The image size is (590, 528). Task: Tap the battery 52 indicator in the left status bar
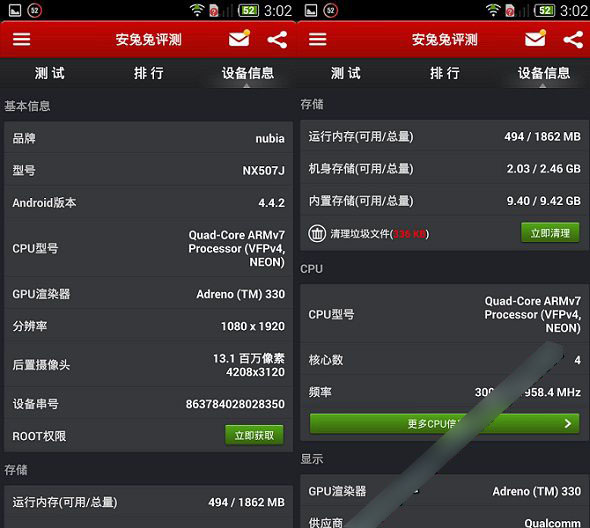tap(249, 11)
